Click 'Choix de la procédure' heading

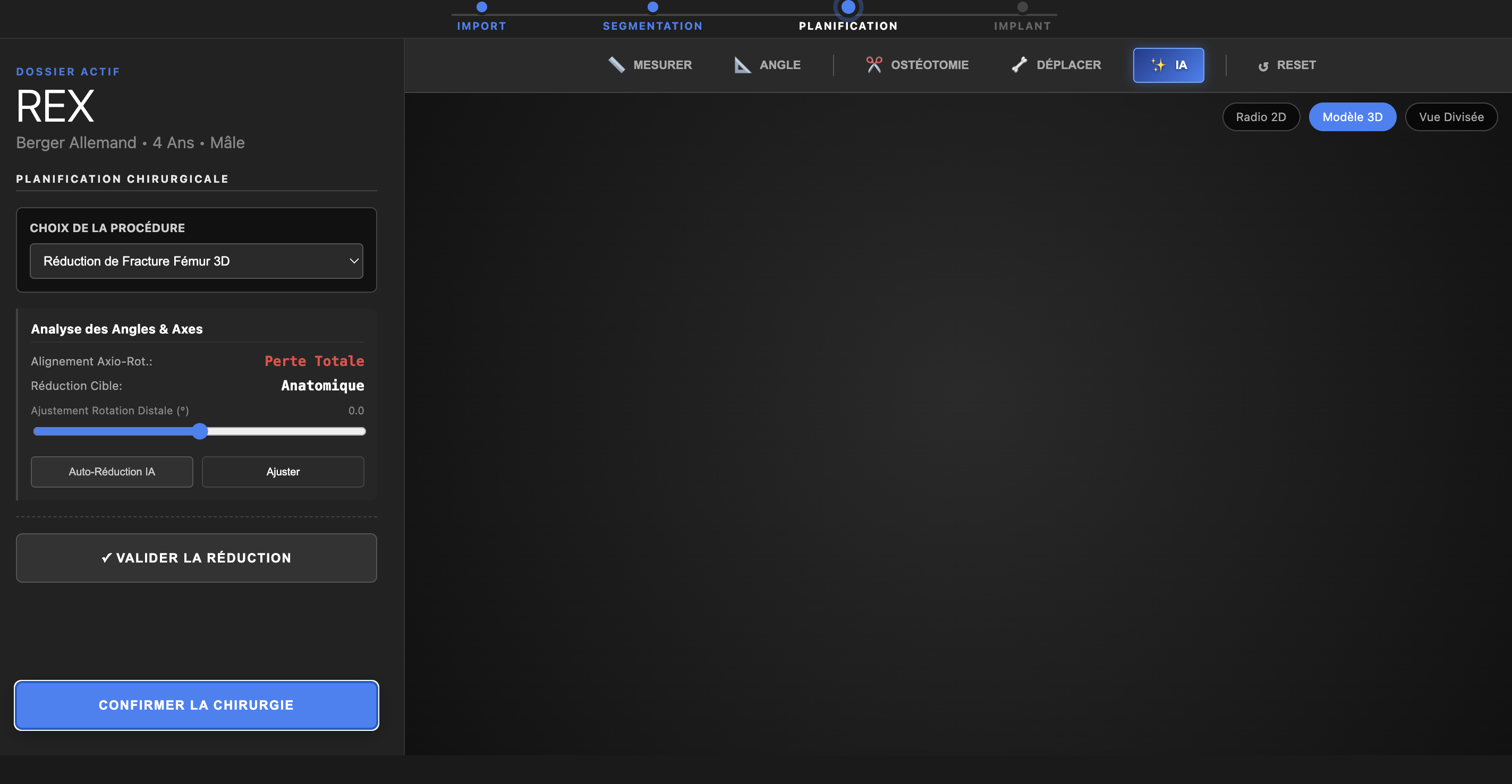coord(107,228)
